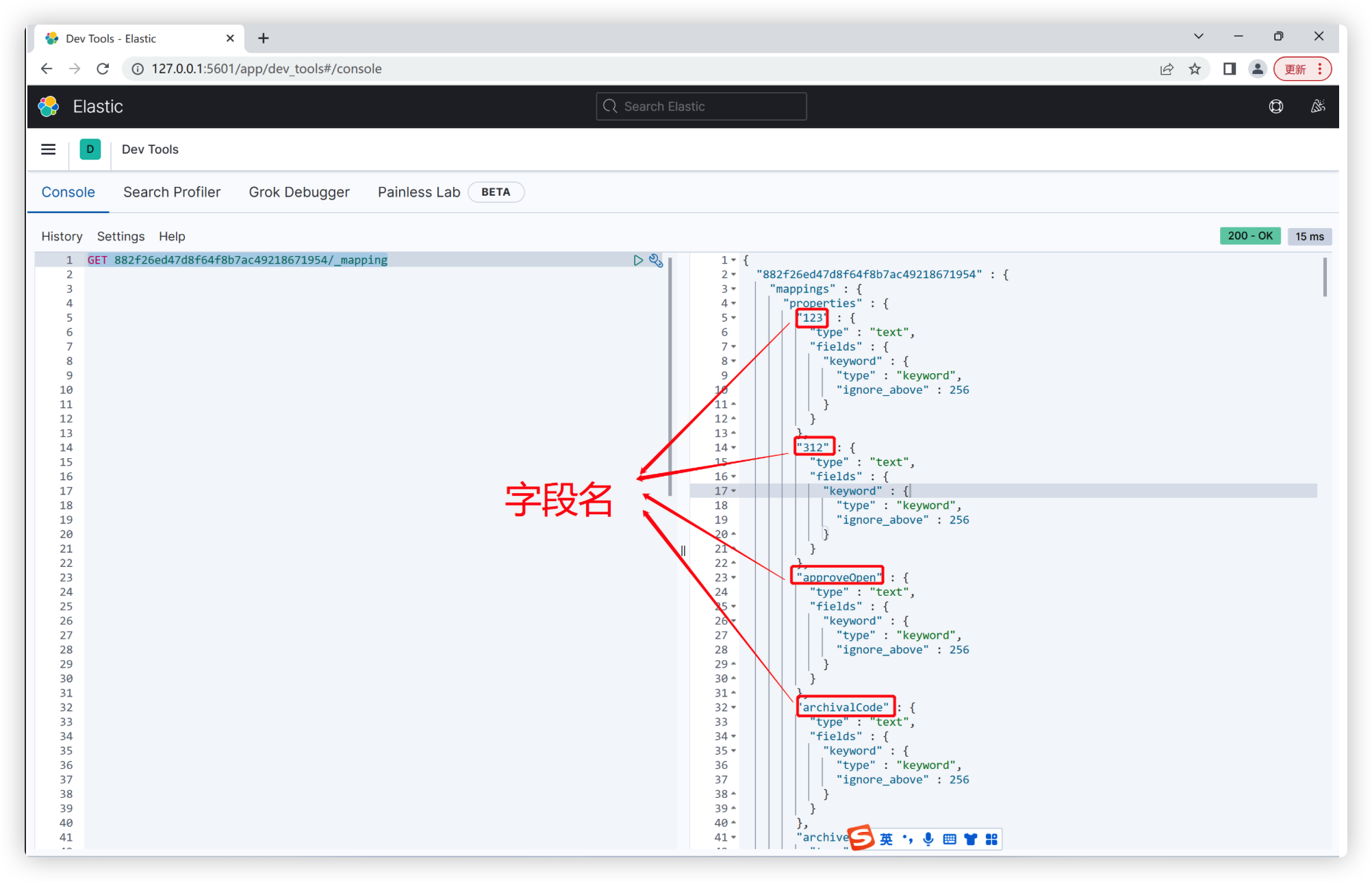Click the output pane vertical scrollbar

[1325, 277]
